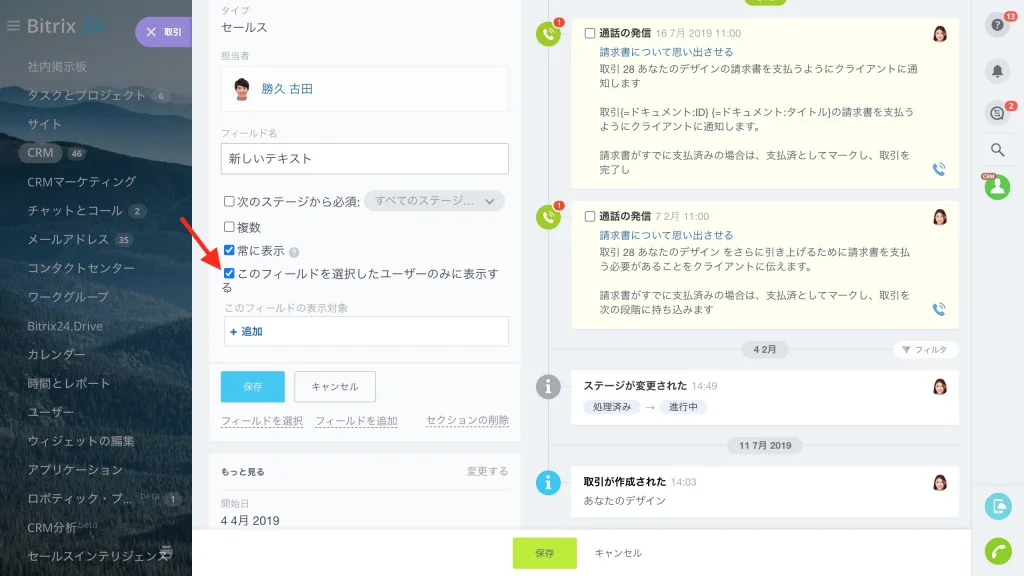Close the 取引 slider tab
This screenshot has height=576, width=1024.
(x=151, y=32)
